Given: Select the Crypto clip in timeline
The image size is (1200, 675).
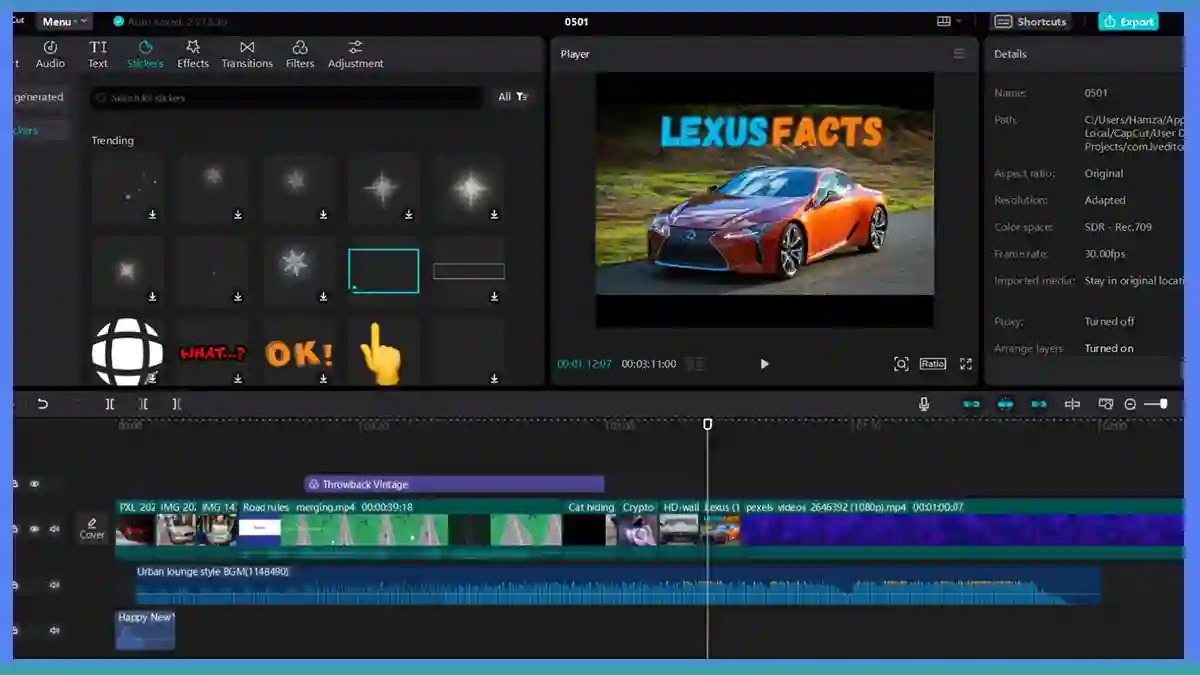Looking at the screenshot, I should [638, 529].
